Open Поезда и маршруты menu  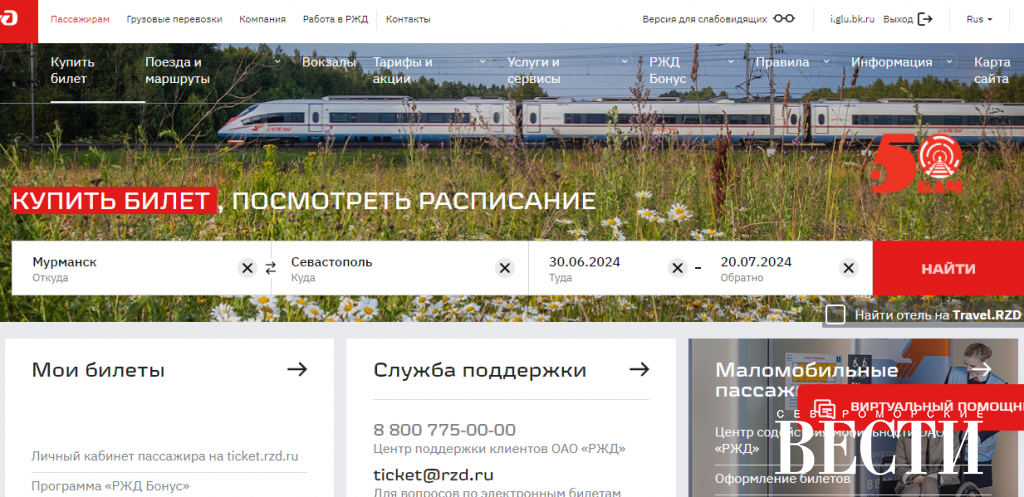click(178, 71)
